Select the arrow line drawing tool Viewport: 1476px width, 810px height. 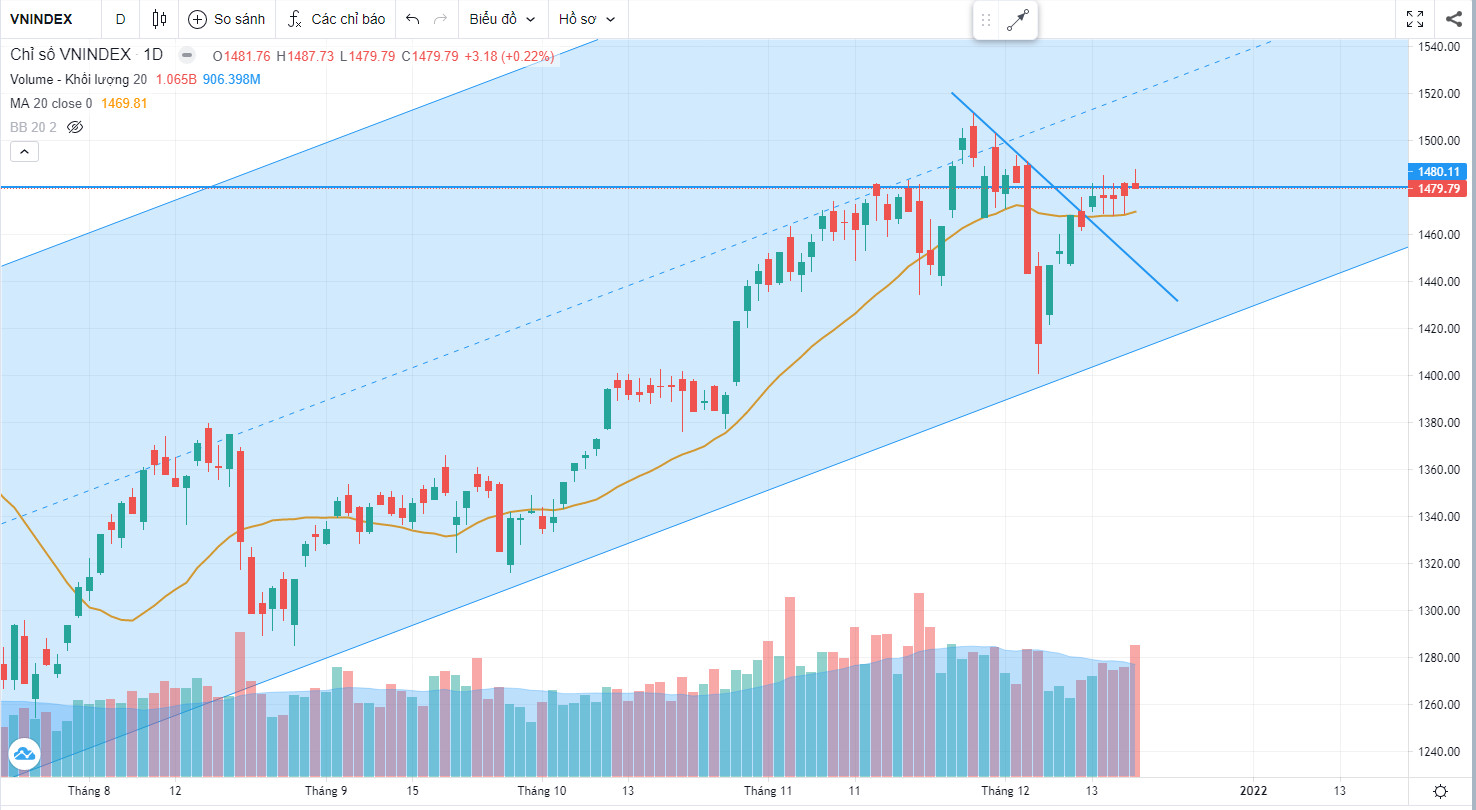point(1018,20)
